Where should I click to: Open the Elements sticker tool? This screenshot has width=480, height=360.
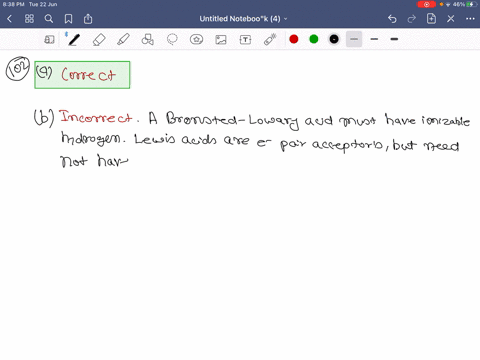[x=196, y=40]
